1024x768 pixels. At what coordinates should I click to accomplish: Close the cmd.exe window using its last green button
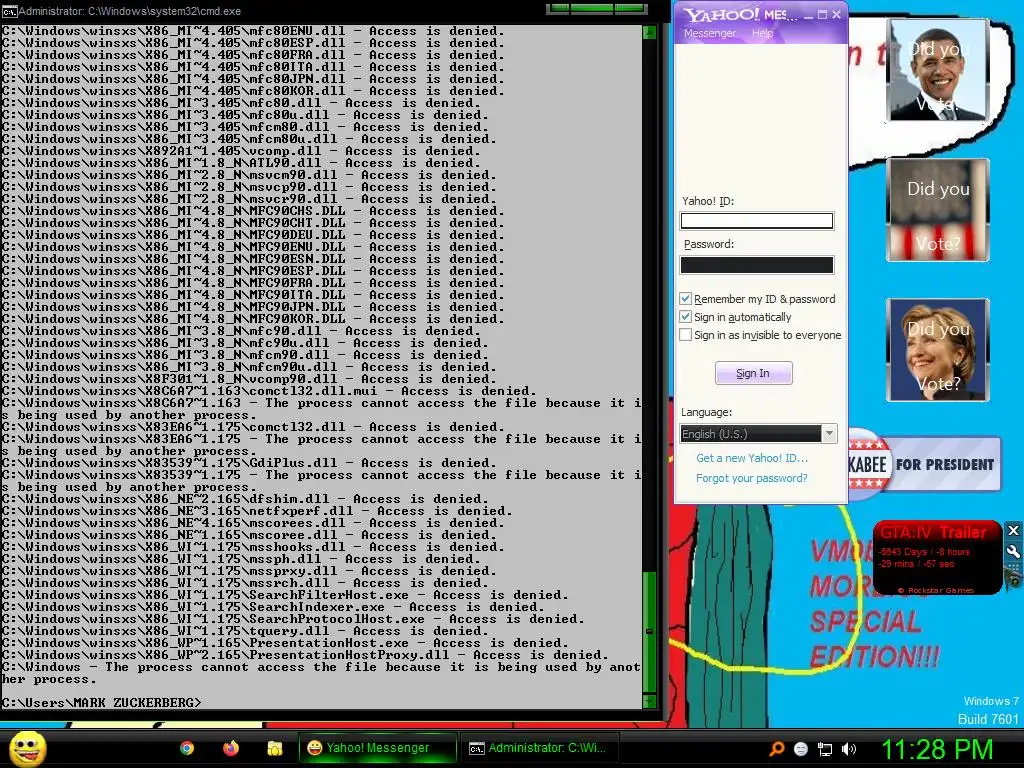point(630,8)
